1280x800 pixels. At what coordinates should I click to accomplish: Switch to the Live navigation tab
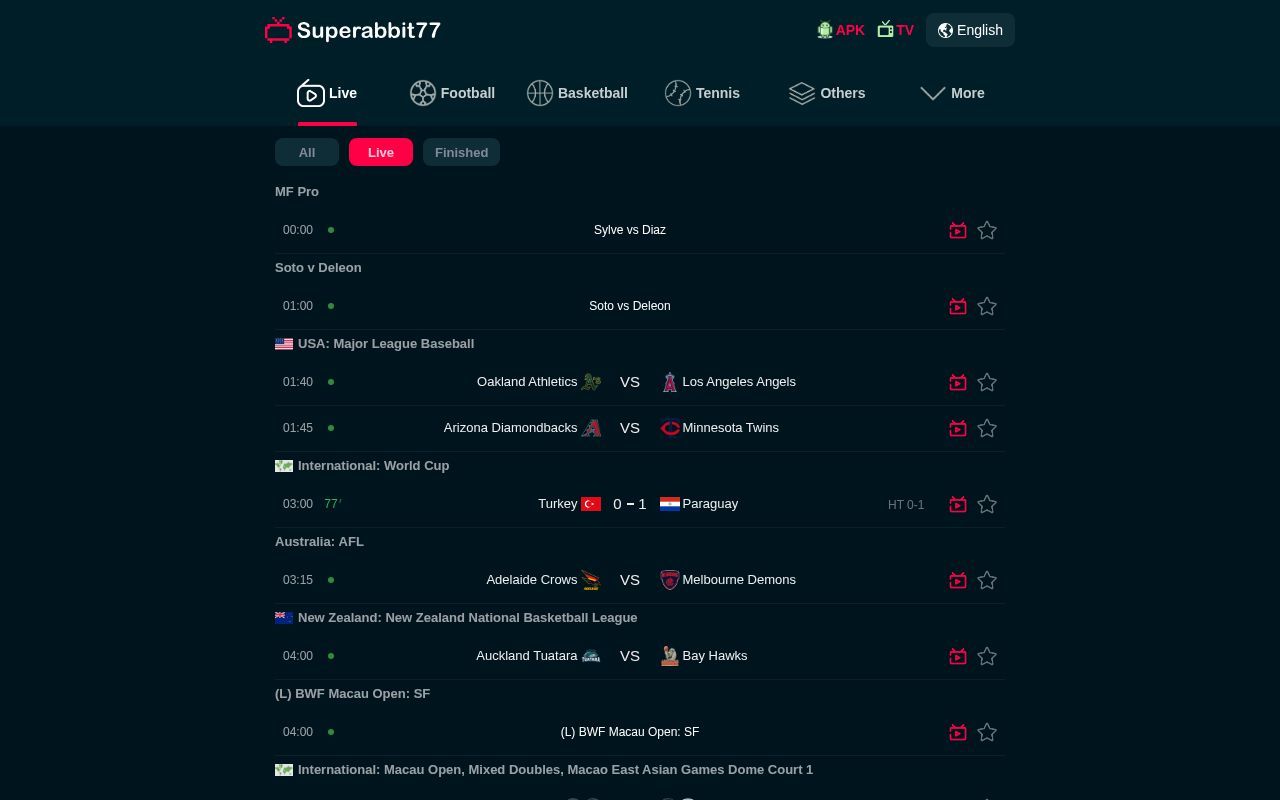pos(327,93)
